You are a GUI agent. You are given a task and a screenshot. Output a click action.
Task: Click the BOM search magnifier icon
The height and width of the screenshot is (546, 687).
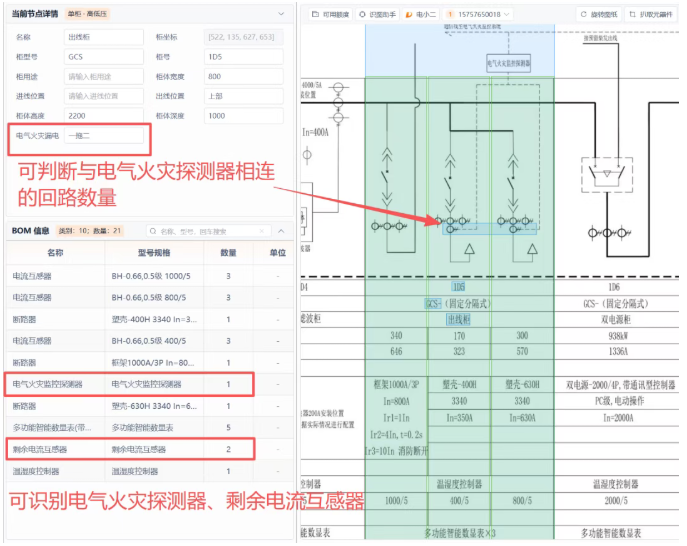(x=153, y=231)
